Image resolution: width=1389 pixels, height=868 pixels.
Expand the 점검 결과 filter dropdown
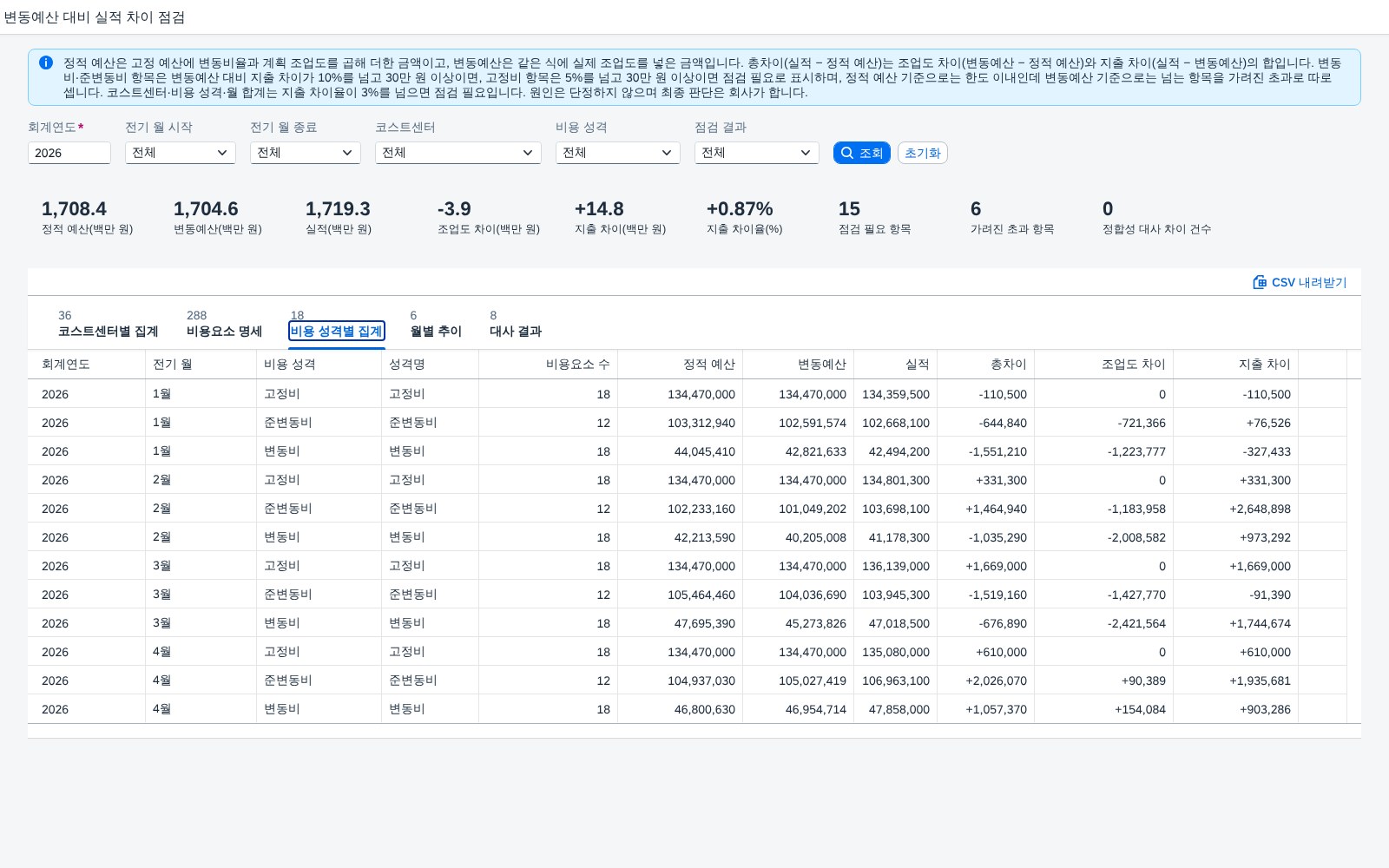click(x=757, y=153)
